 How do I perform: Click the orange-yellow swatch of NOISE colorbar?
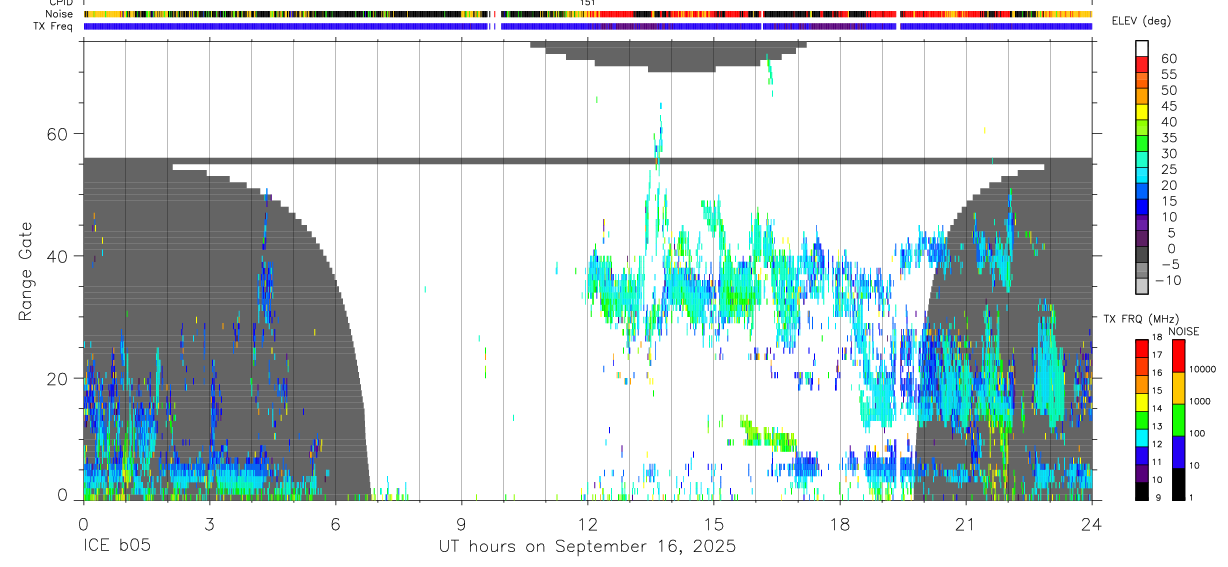tap(1179, 388)
